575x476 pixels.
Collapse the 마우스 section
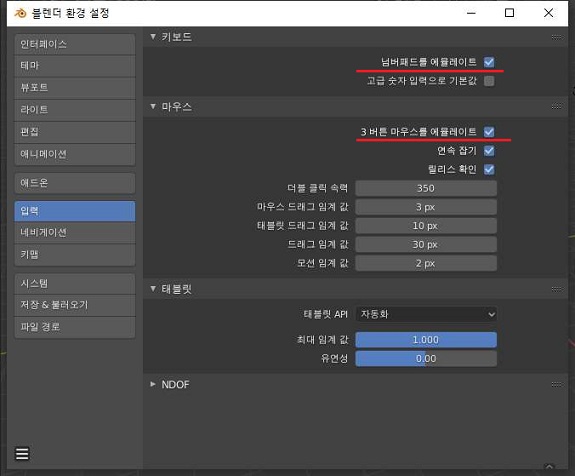pos(153,107)
